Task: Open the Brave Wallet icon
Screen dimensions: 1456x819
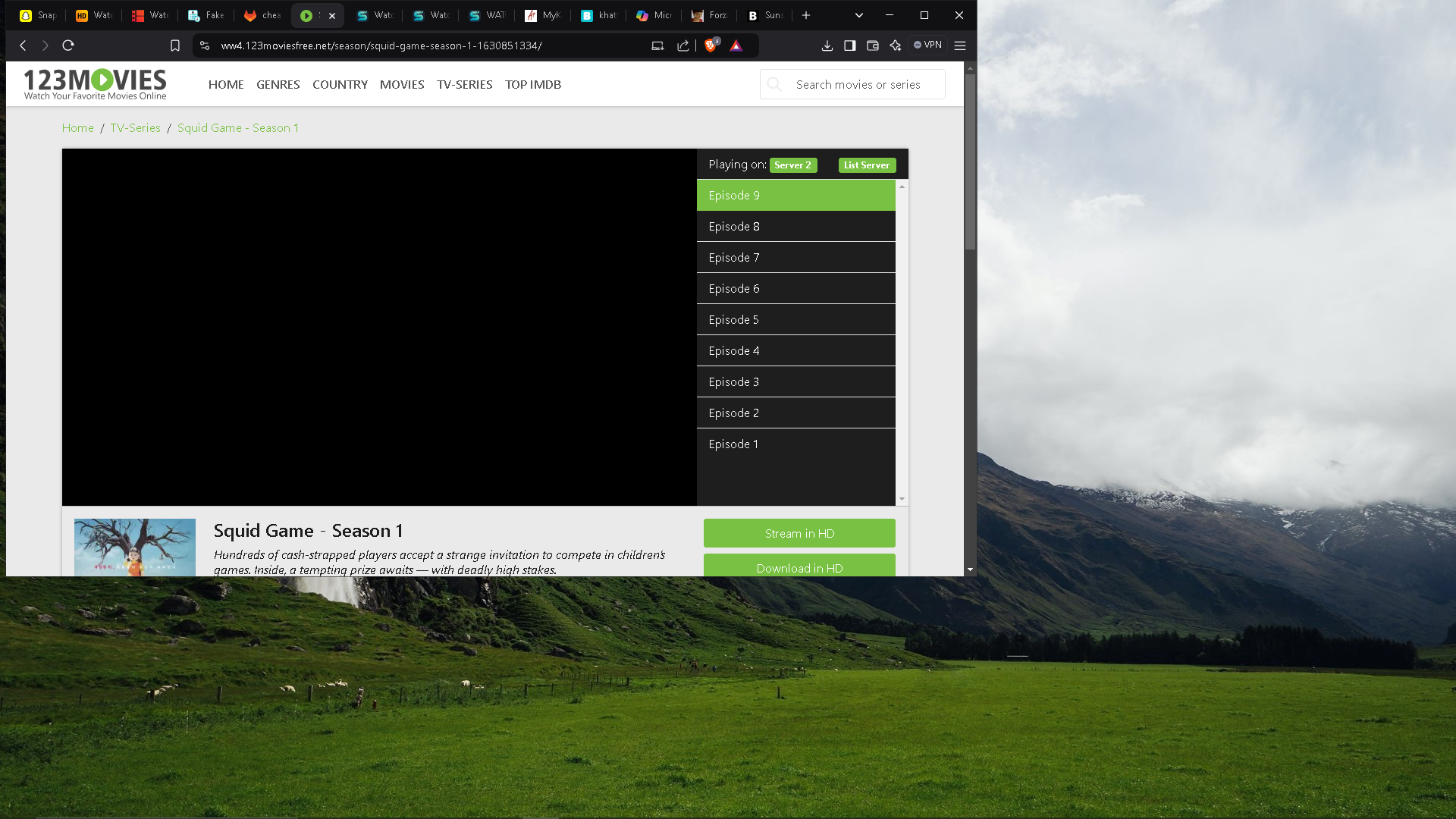Action: (x=873, y=45)
